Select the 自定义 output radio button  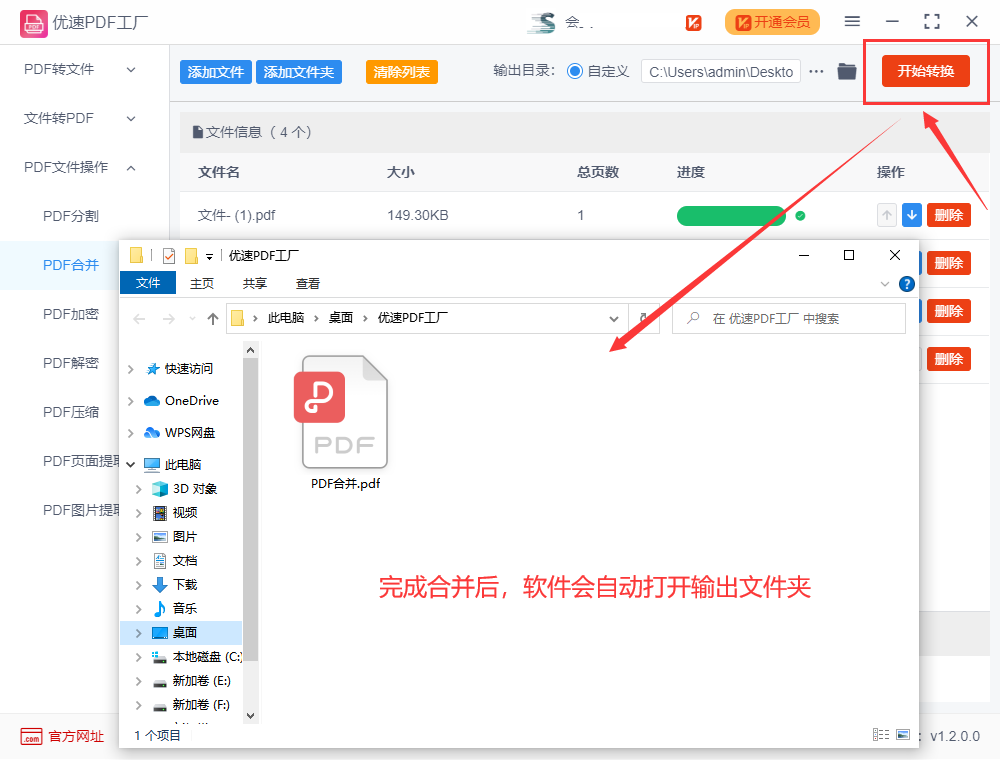[575, 71]
